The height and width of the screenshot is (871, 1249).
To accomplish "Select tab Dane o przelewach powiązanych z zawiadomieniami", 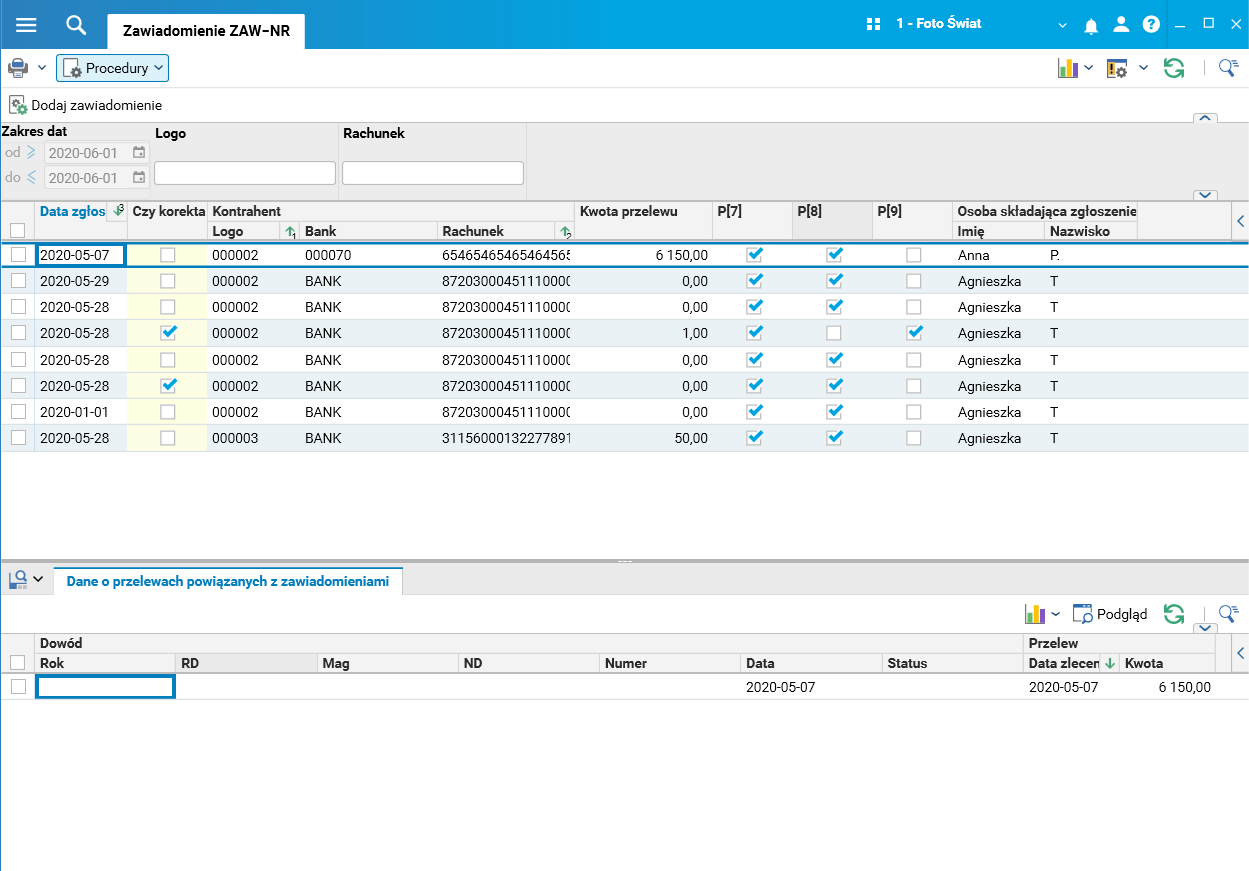I will pyautogui.click(x=228, y=581).
